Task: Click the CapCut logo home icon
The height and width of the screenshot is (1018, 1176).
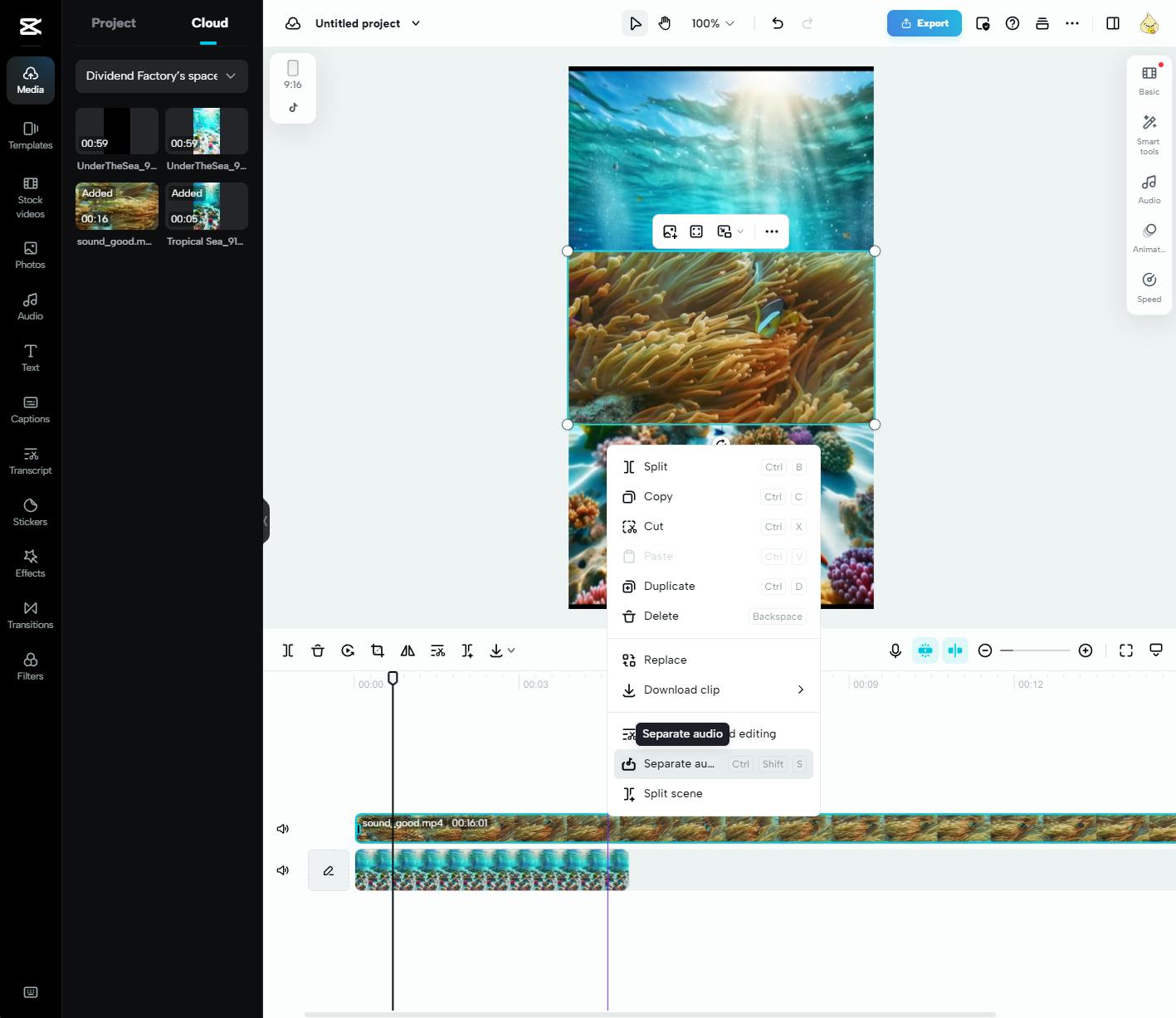Action: tap(31, 27)
